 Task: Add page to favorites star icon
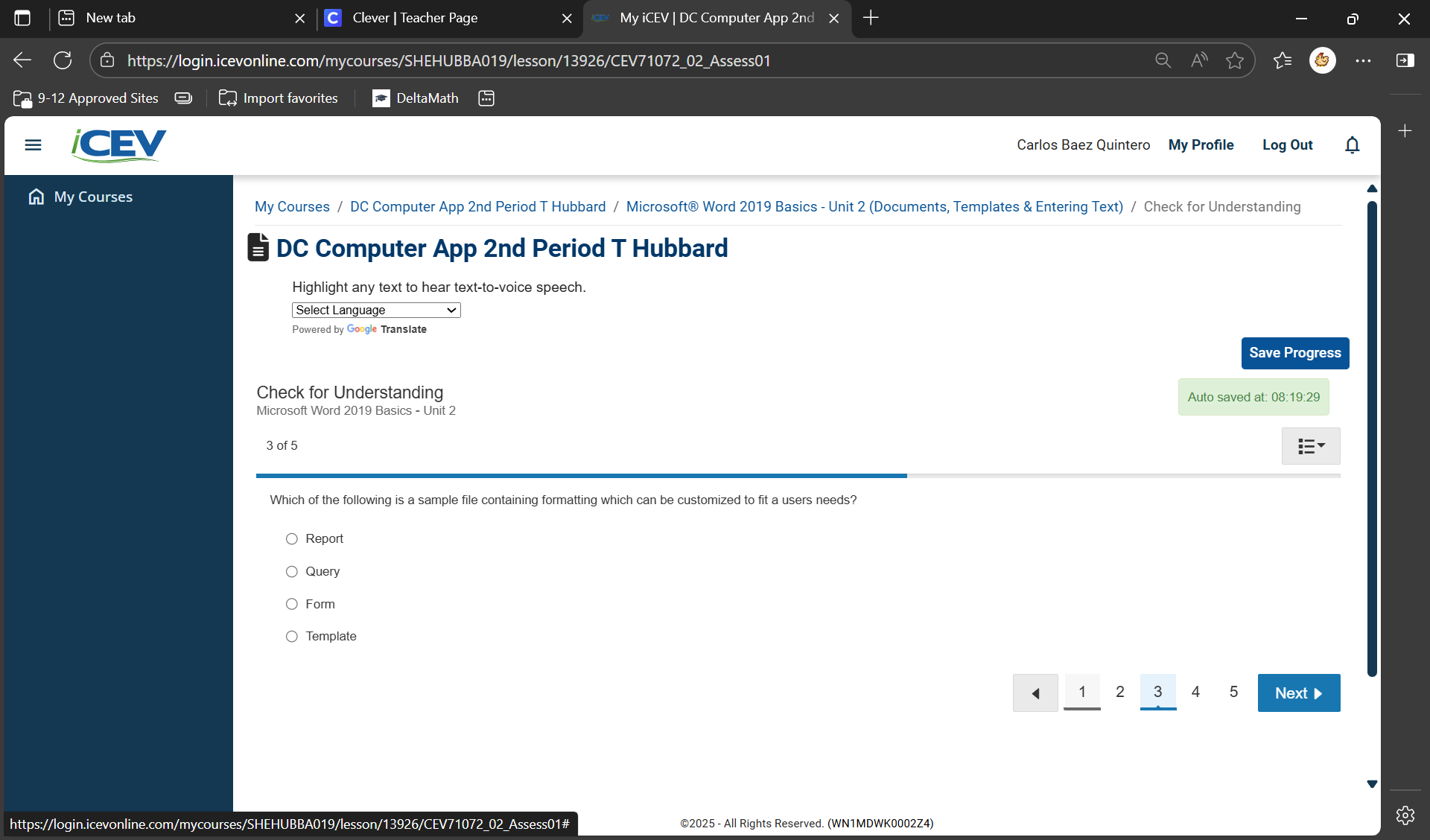point(1235,60)
